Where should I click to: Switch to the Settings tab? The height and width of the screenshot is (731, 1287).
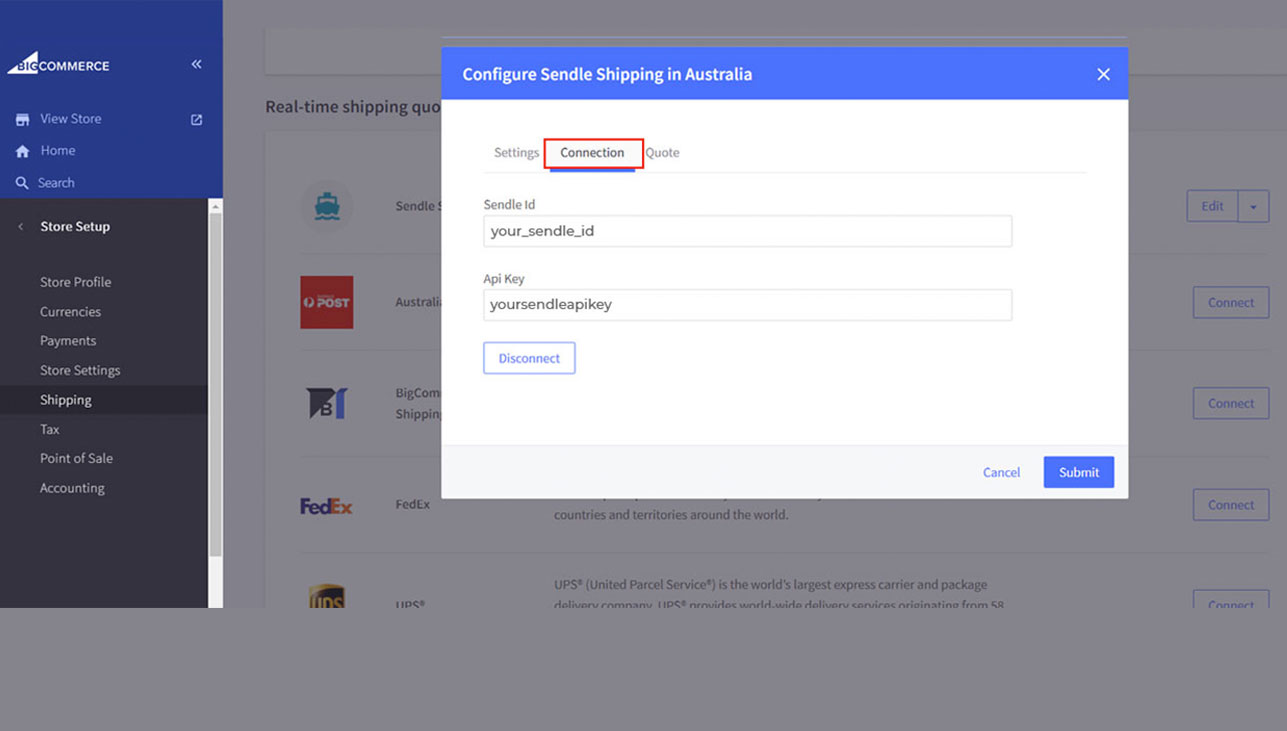(x=516, y=153)
